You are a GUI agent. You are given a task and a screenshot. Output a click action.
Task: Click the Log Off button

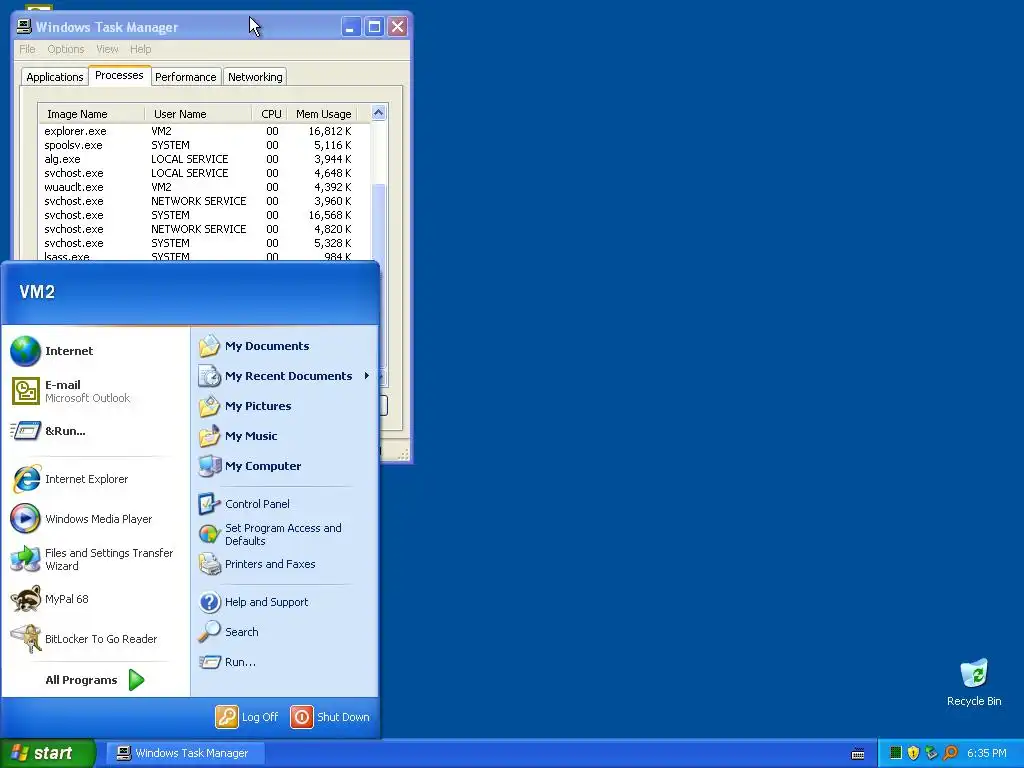[x=248, y=716]
